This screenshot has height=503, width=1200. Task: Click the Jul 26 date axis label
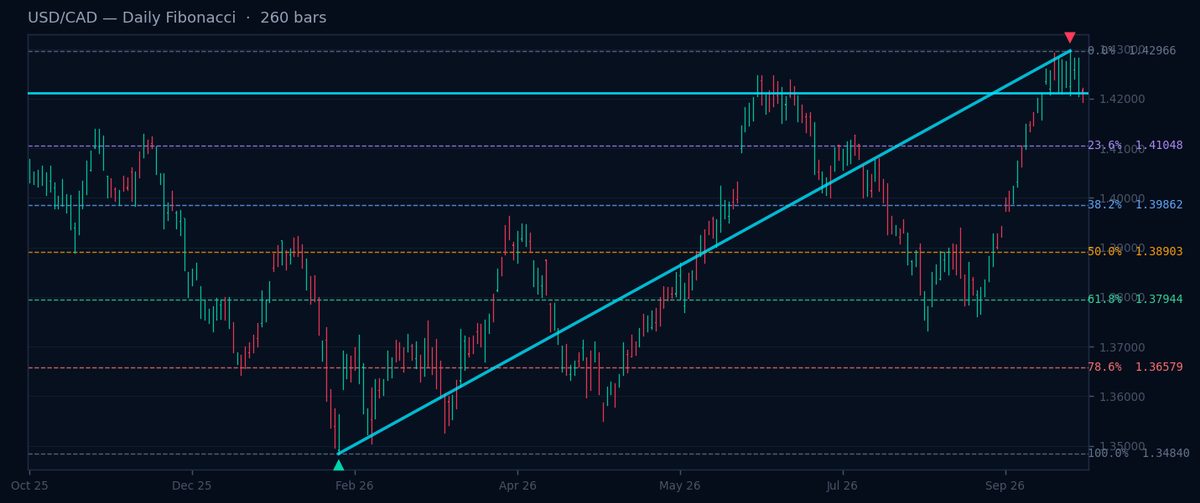coord(842,485)
